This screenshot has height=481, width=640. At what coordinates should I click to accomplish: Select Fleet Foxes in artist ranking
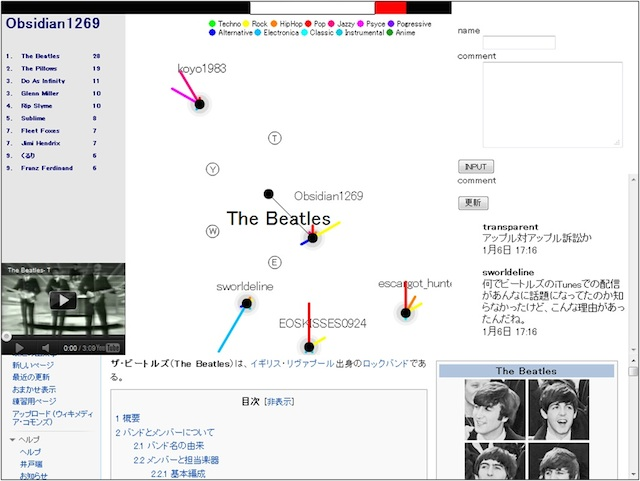tap(40, 131)
